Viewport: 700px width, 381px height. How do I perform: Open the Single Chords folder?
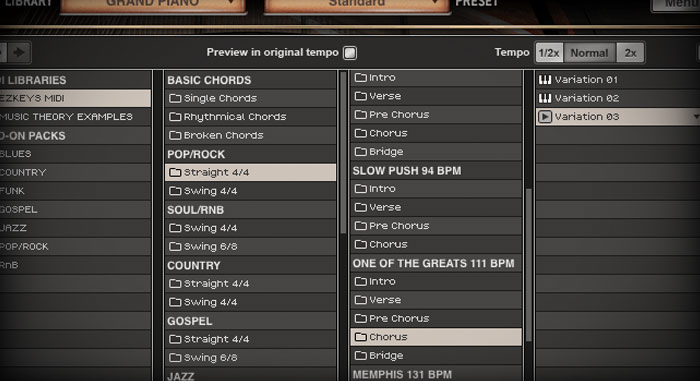tap(250, 98)
